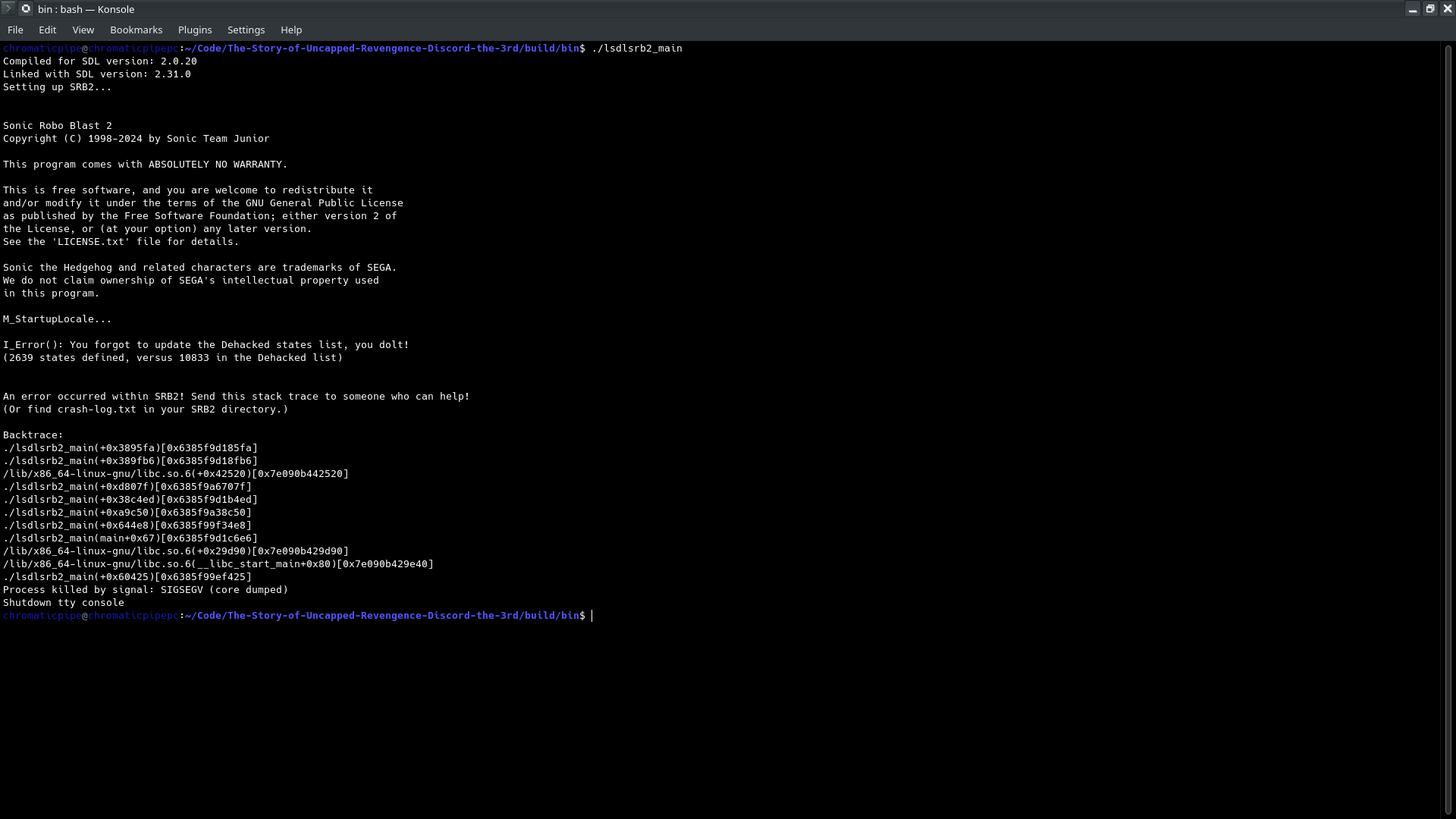
Task: Click the 'Free Software Foundation' line
Action: [200, 216]
